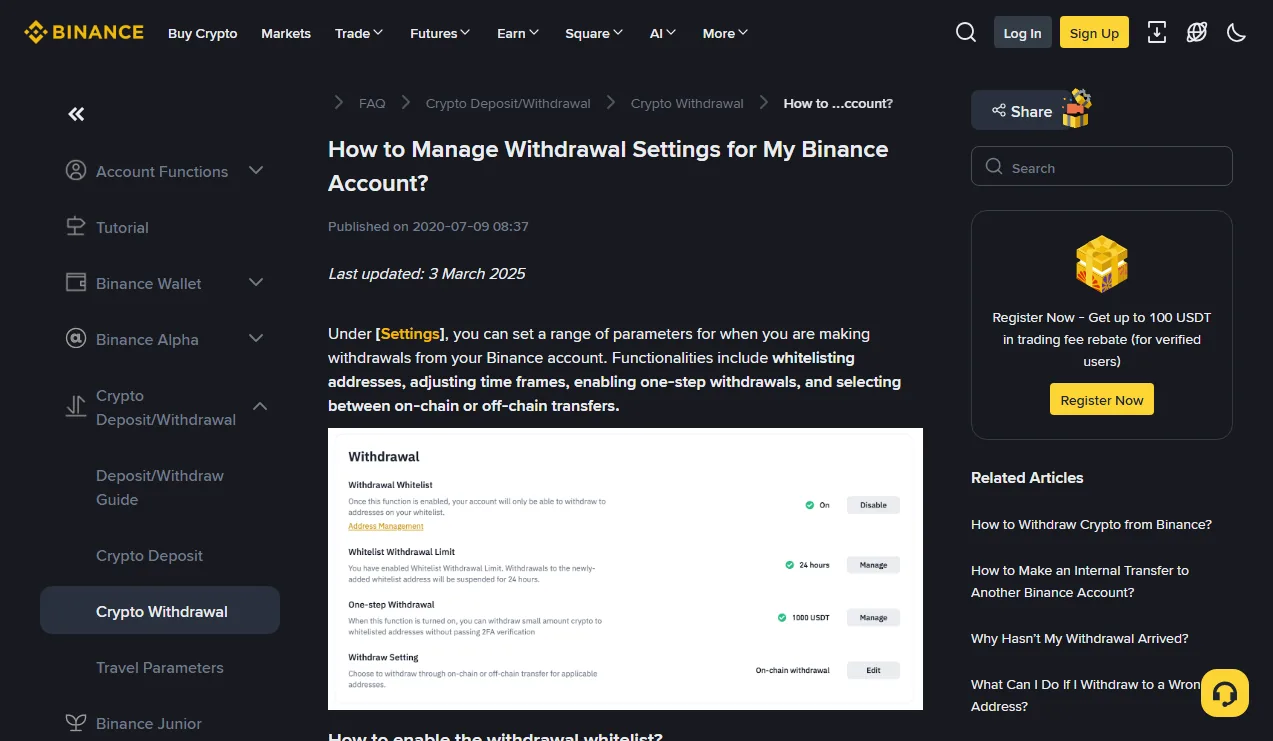The height and width of the screenshot is (741, 1273).
Task: Open the language globe icon
Action: [1197, 32]
